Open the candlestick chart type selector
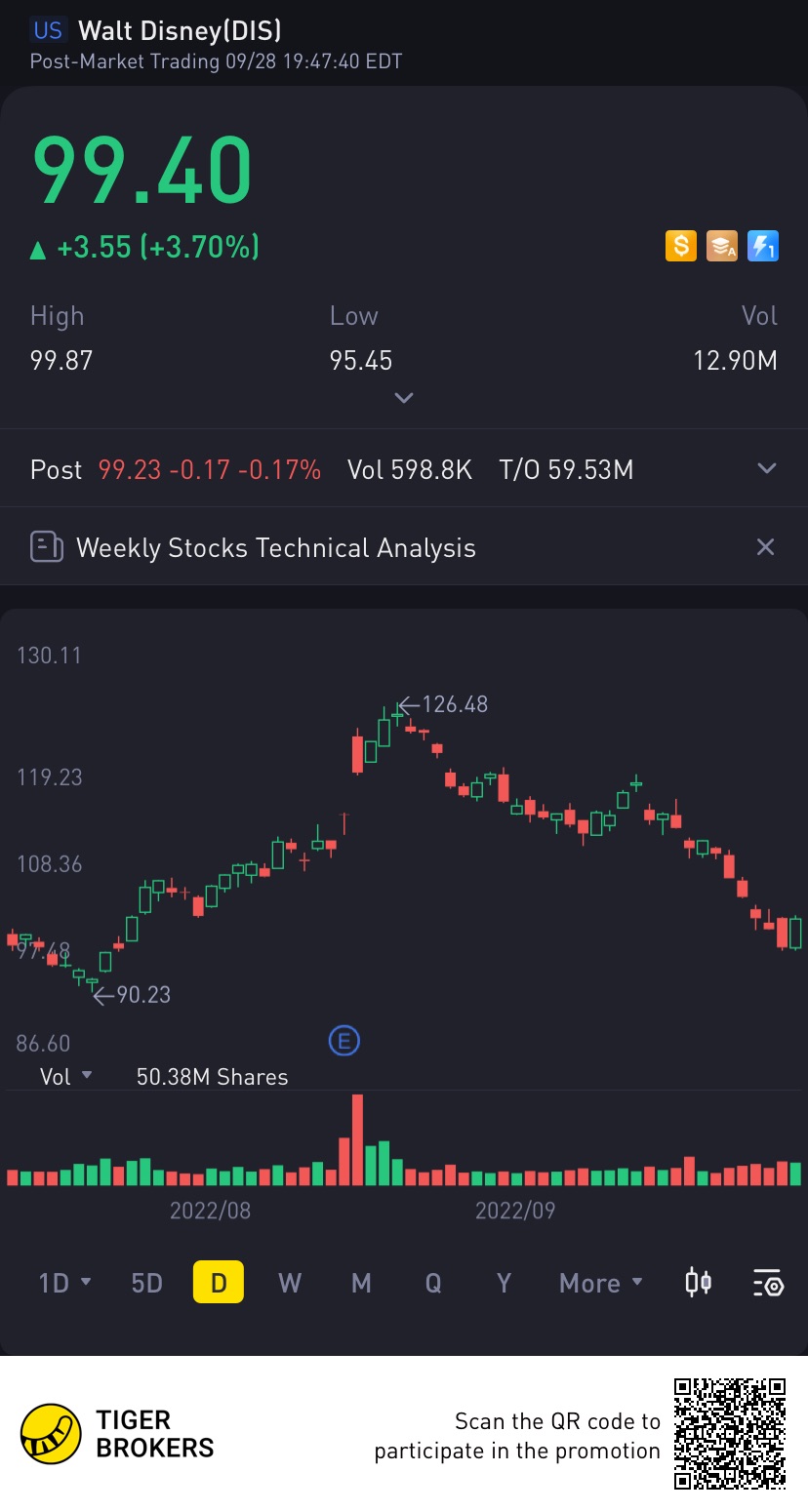This screenshot has width=808, height=1512. click(698, 1283)
